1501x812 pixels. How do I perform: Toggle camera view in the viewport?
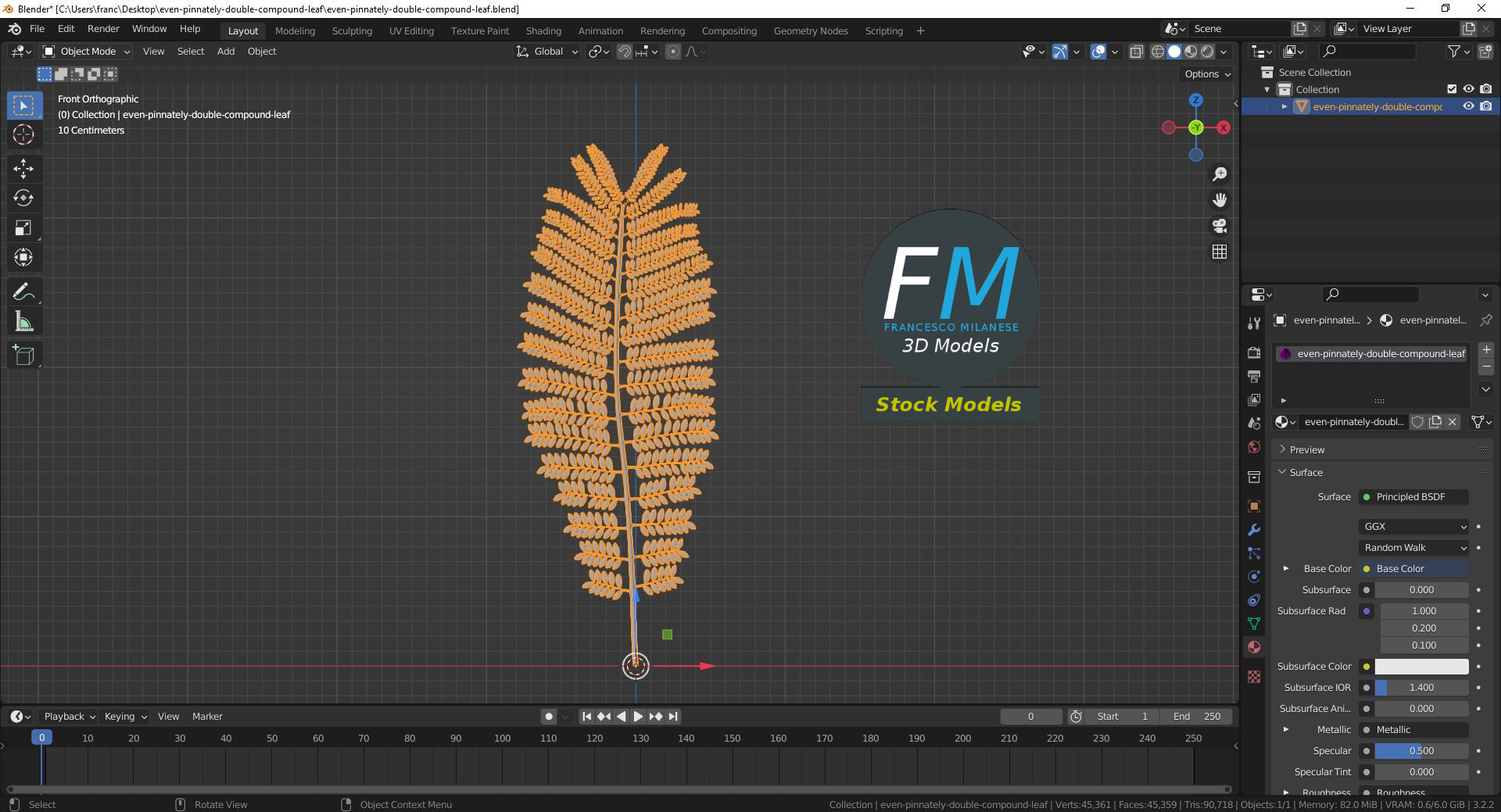click(1219, 226)
